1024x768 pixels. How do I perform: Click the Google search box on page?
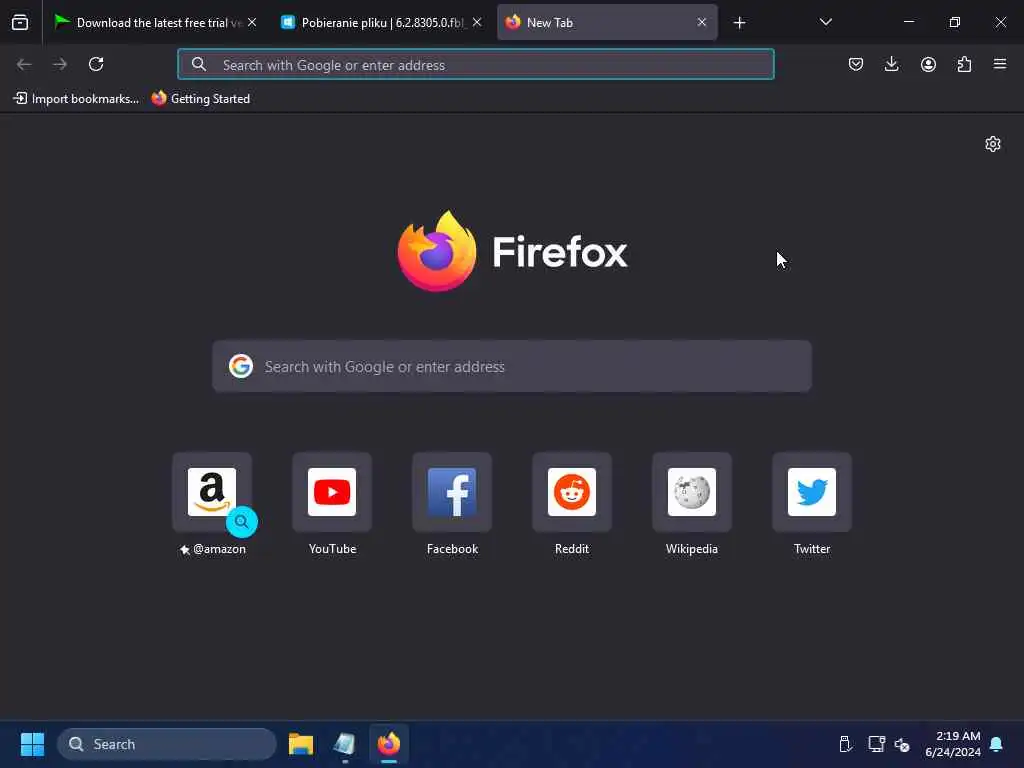(x=512, y=366)
